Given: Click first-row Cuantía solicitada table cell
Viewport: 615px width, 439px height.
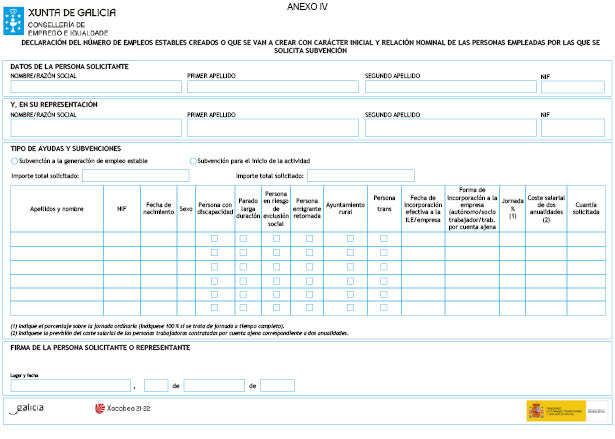Looking at the screenshot, I should pyautogui.click(x=587, y=239).
